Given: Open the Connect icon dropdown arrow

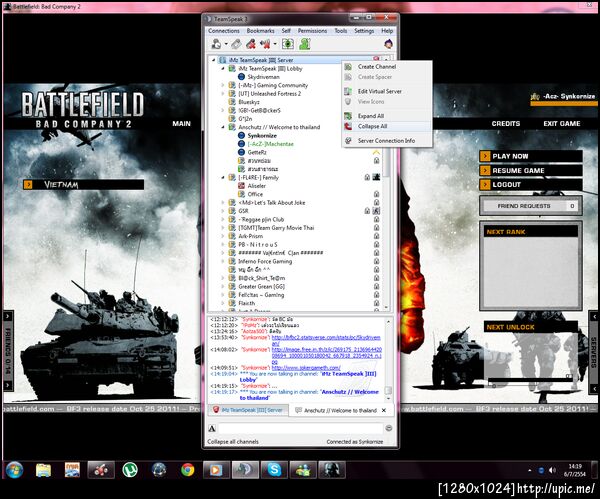Looking at the screenshot, I should coord(226,44).
